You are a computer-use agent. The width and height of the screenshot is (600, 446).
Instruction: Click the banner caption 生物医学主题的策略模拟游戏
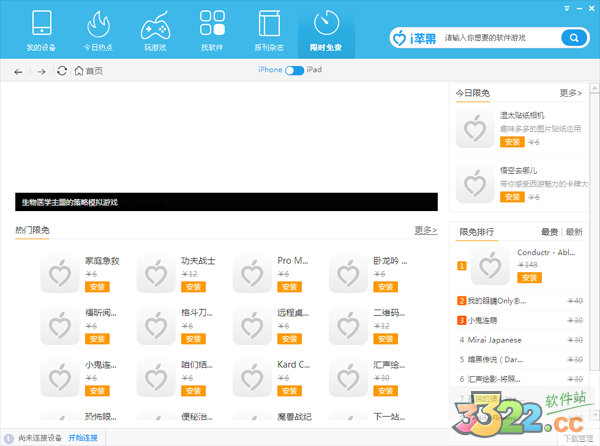pyautogui.click(x=70, y=202)
